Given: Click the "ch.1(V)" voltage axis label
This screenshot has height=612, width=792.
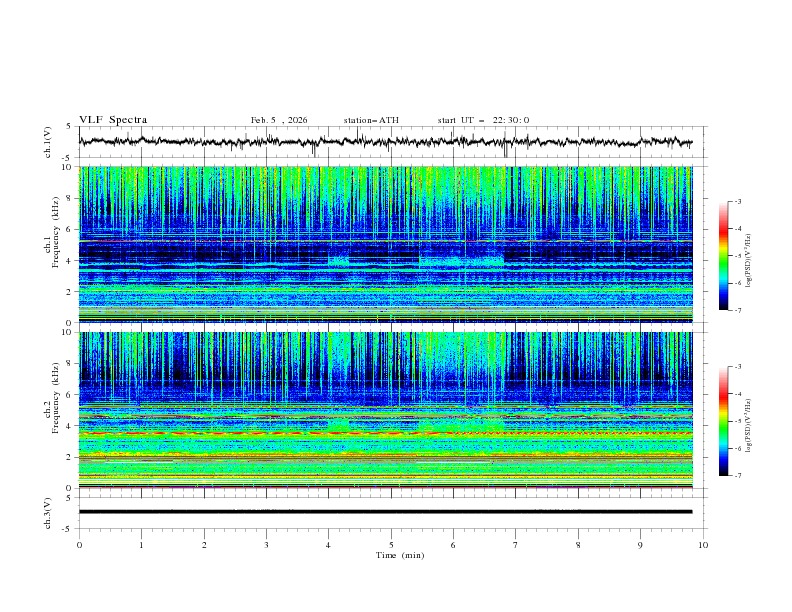Looking at the screenshot, I should [x=48, y=142].
